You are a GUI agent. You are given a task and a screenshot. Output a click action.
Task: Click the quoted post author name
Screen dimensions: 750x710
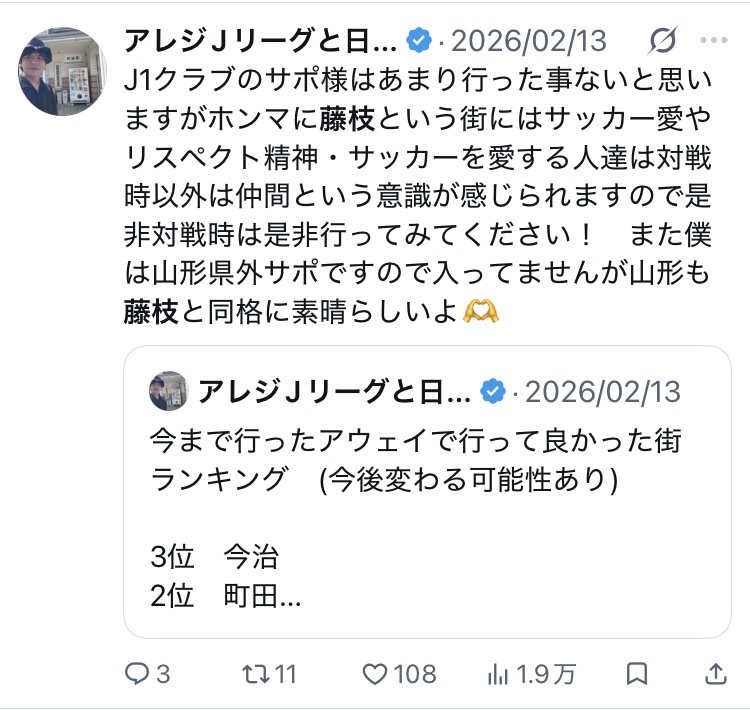point(335,391)
